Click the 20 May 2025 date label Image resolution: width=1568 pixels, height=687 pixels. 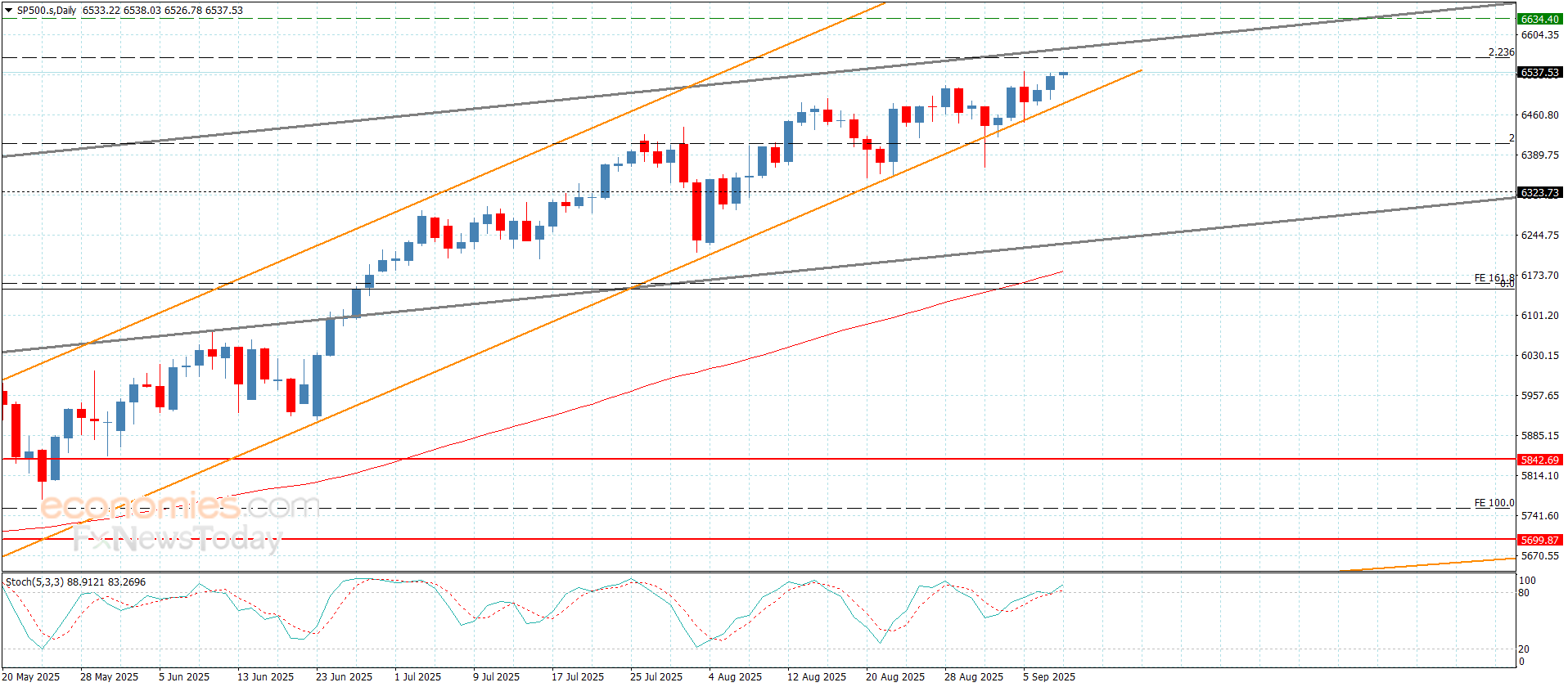point(31,676)
